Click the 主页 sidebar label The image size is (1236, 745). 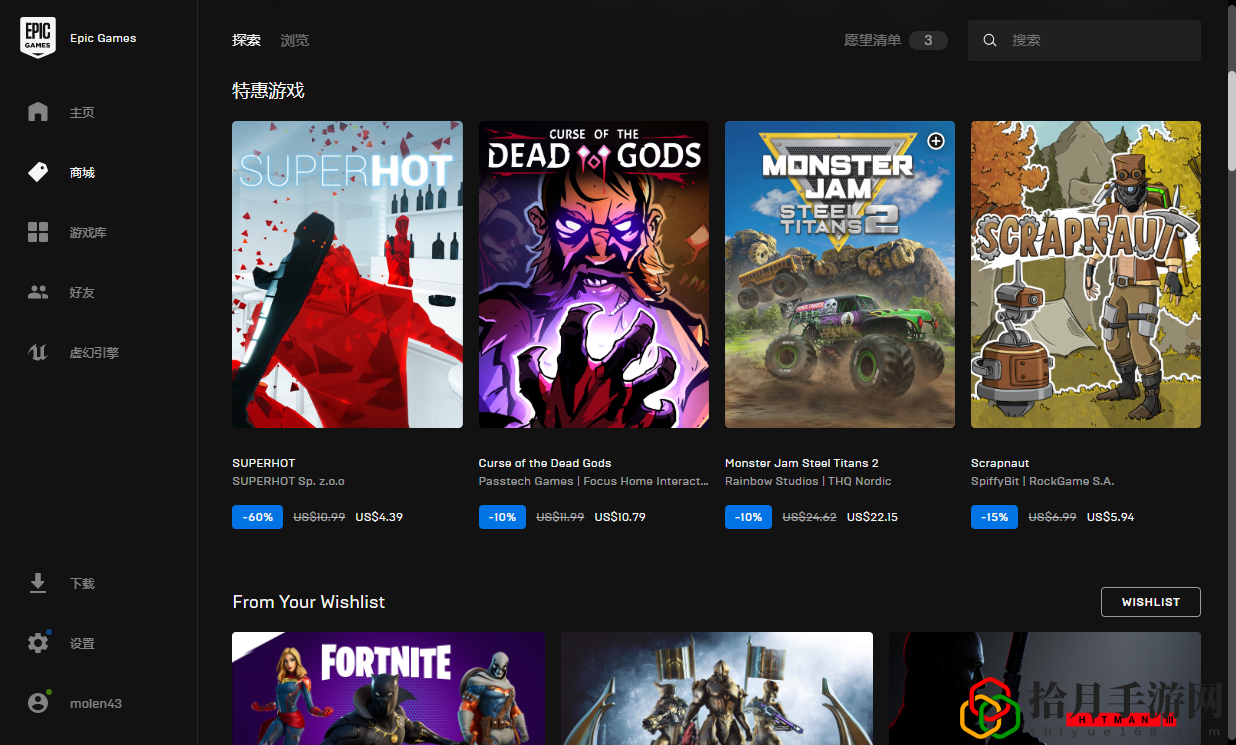[x=82, y=113]
